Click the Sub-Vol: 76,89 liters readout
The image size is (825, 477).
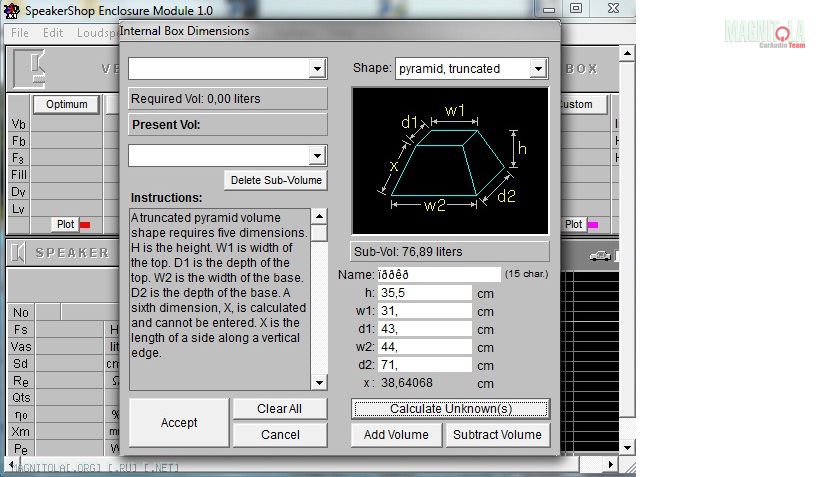(450, 252)
